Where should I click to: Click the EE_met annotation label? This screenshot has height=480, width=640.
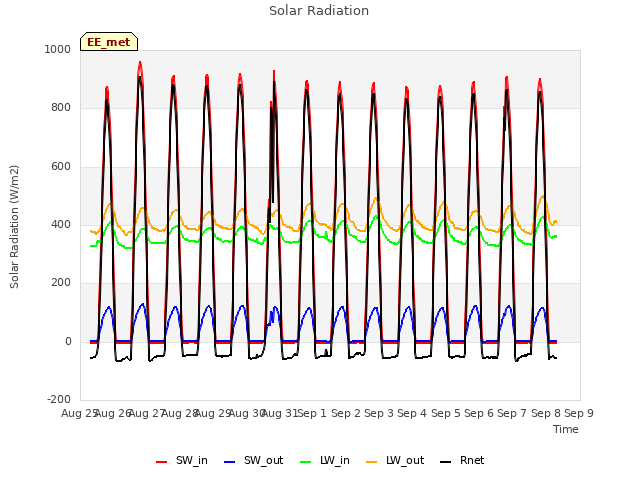pyautogui.click(x=109, y=42)
